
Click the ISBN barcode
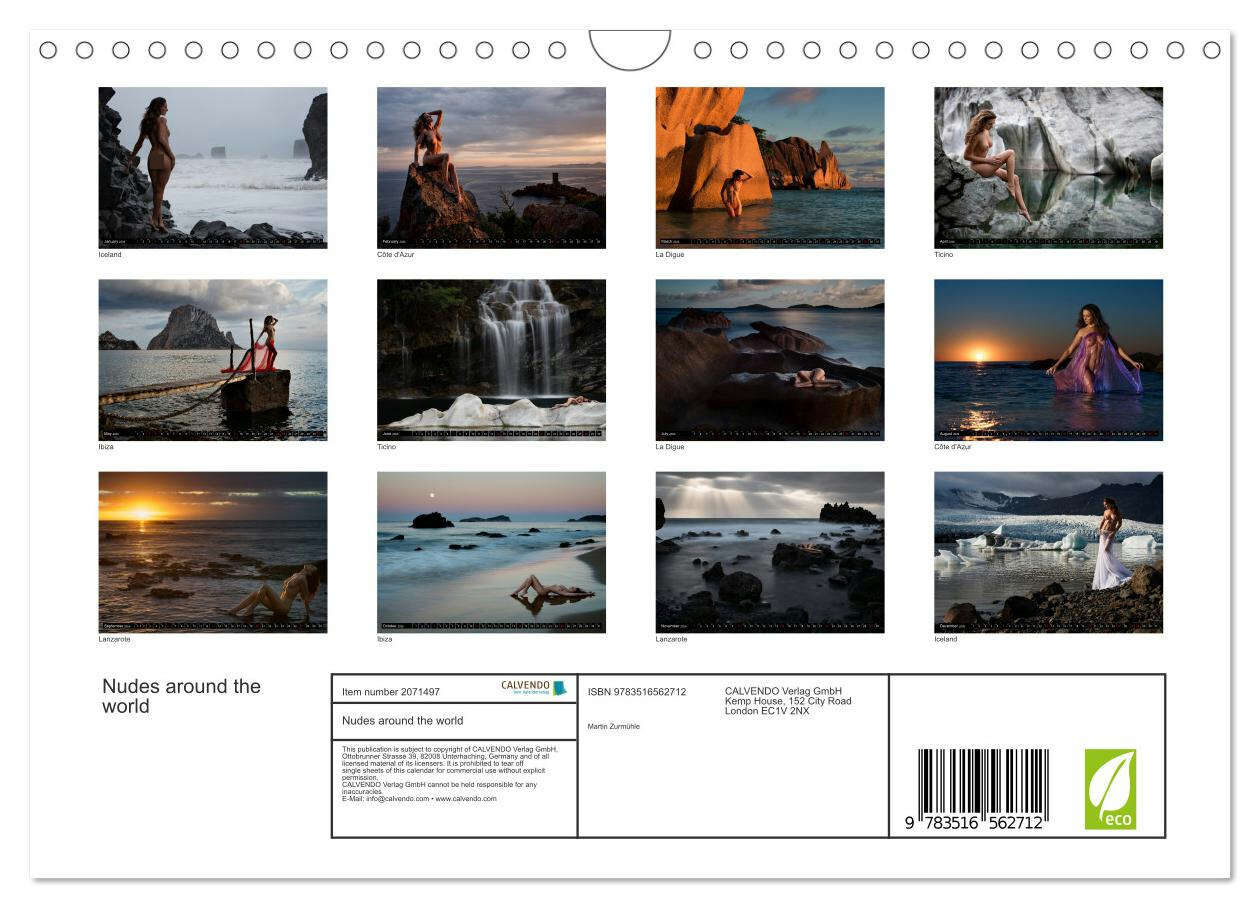[x=983, y=790]
